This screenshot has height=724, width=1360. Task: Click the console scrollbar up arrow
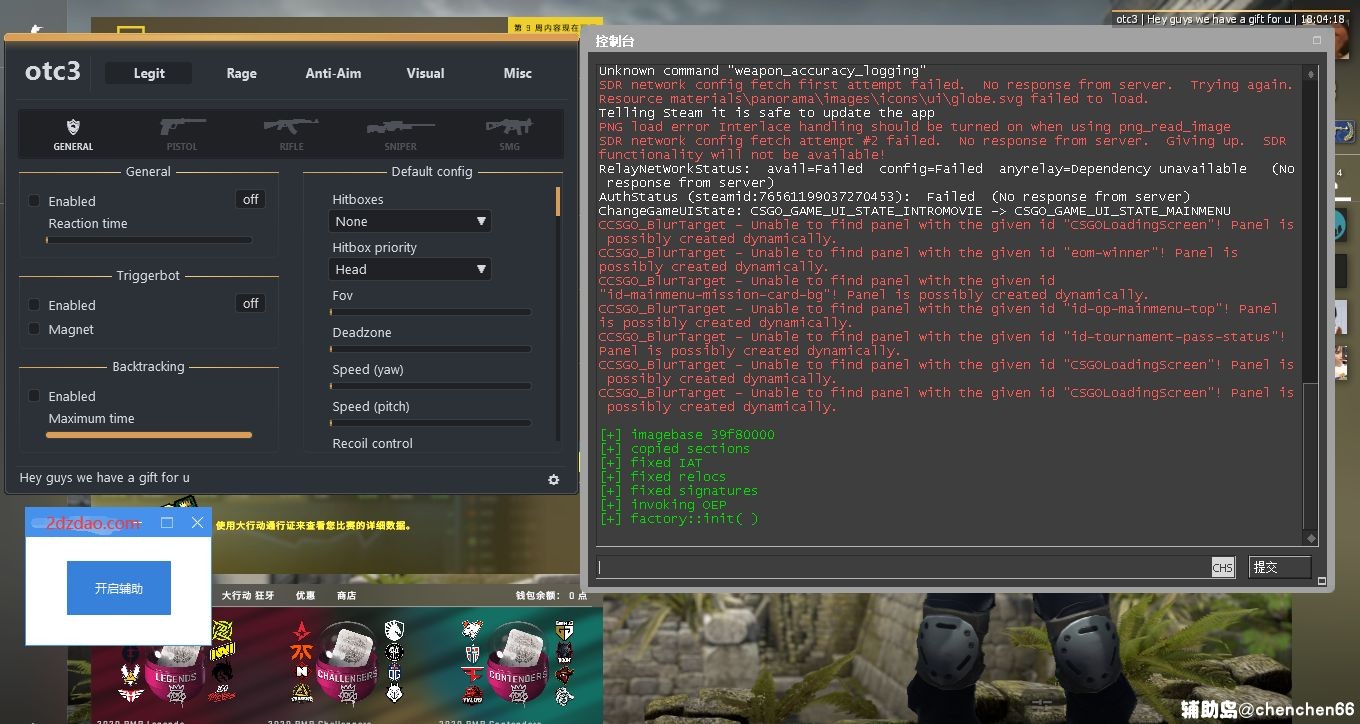coord(1311,75)
